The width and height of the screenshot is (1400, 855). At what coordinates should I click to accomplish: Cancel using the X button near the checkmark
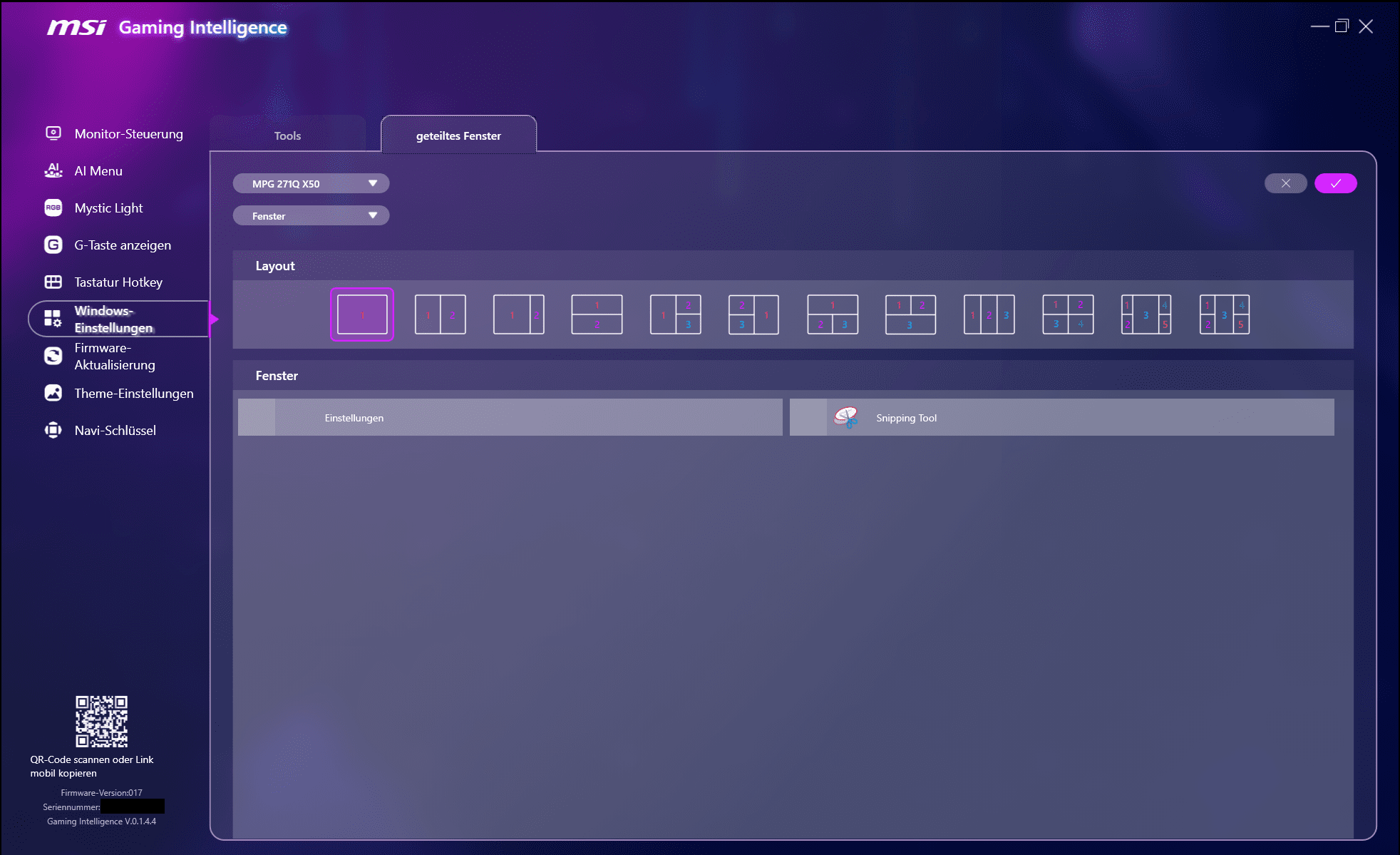point(1285,183)
